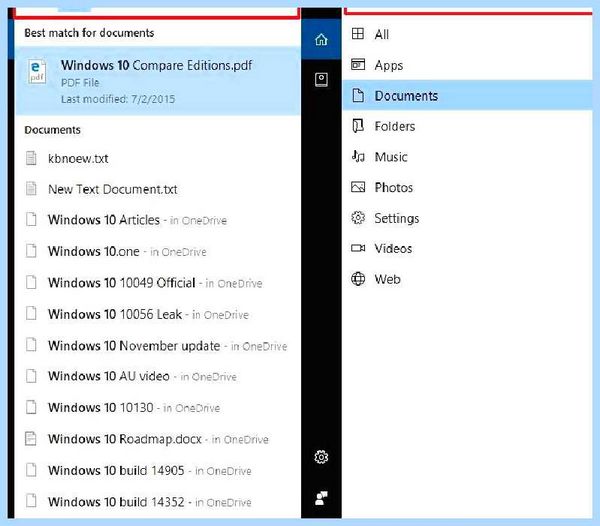The width and height of the screenshot is (600, 526).
Task: Click file icon beside Windows 10 AU video
Action: tap(31, 376)
